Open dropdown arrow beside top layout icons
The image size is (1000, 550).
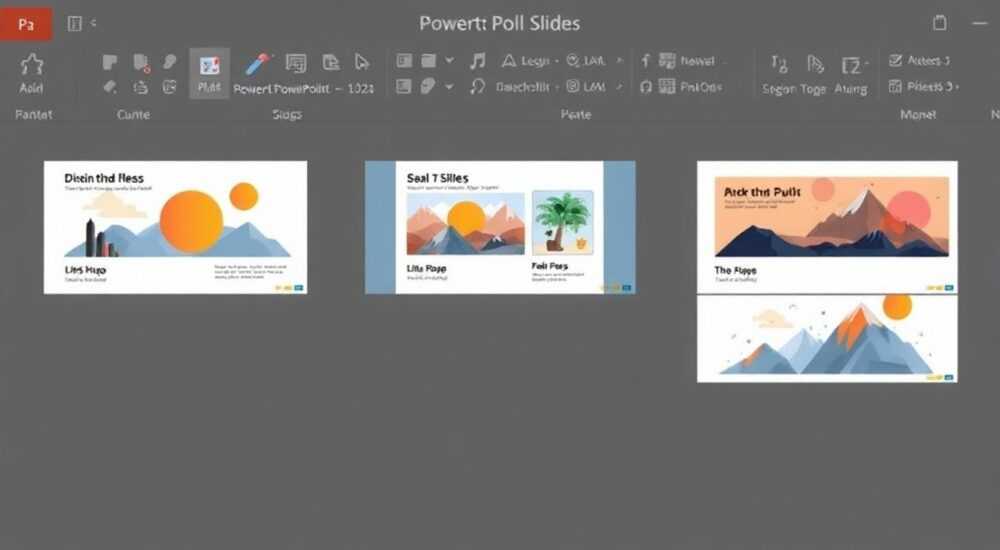[450, 61]
